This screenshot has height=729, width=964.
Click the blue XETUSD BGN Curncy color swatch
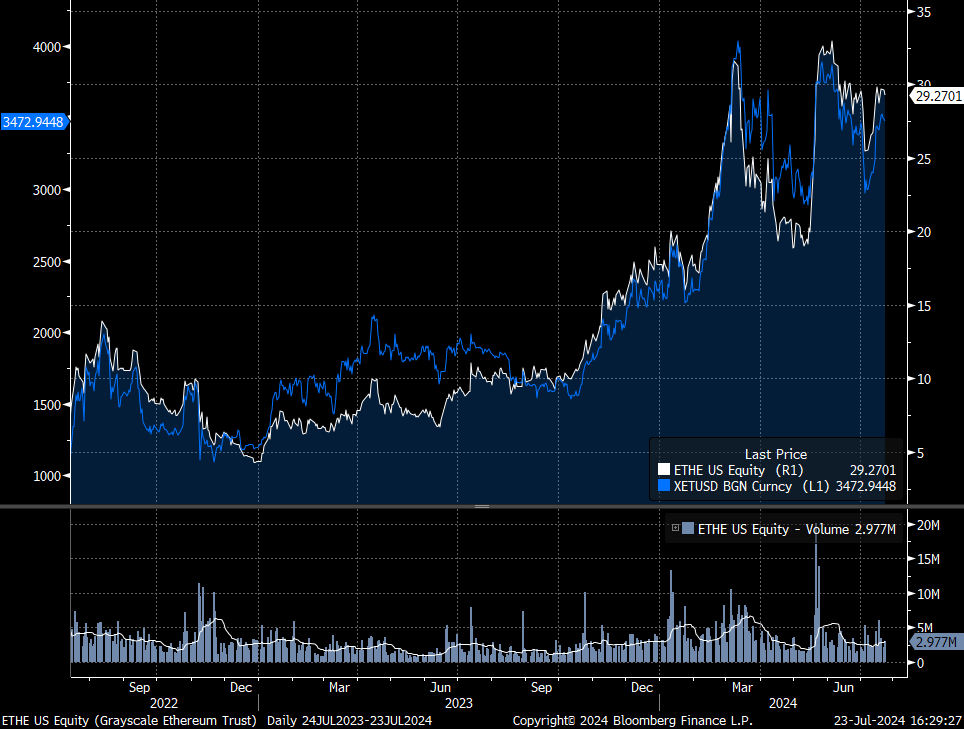click(x=663, y=486)
